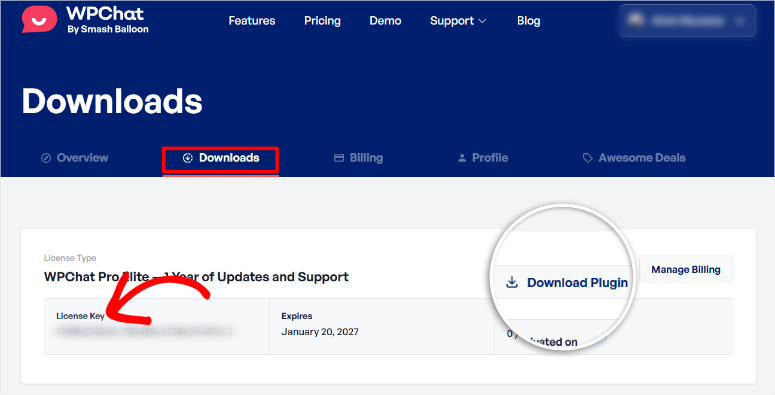The image size is (775, 395).
Task: Switch to the Overview tab
Action: (x=75, y=158)
